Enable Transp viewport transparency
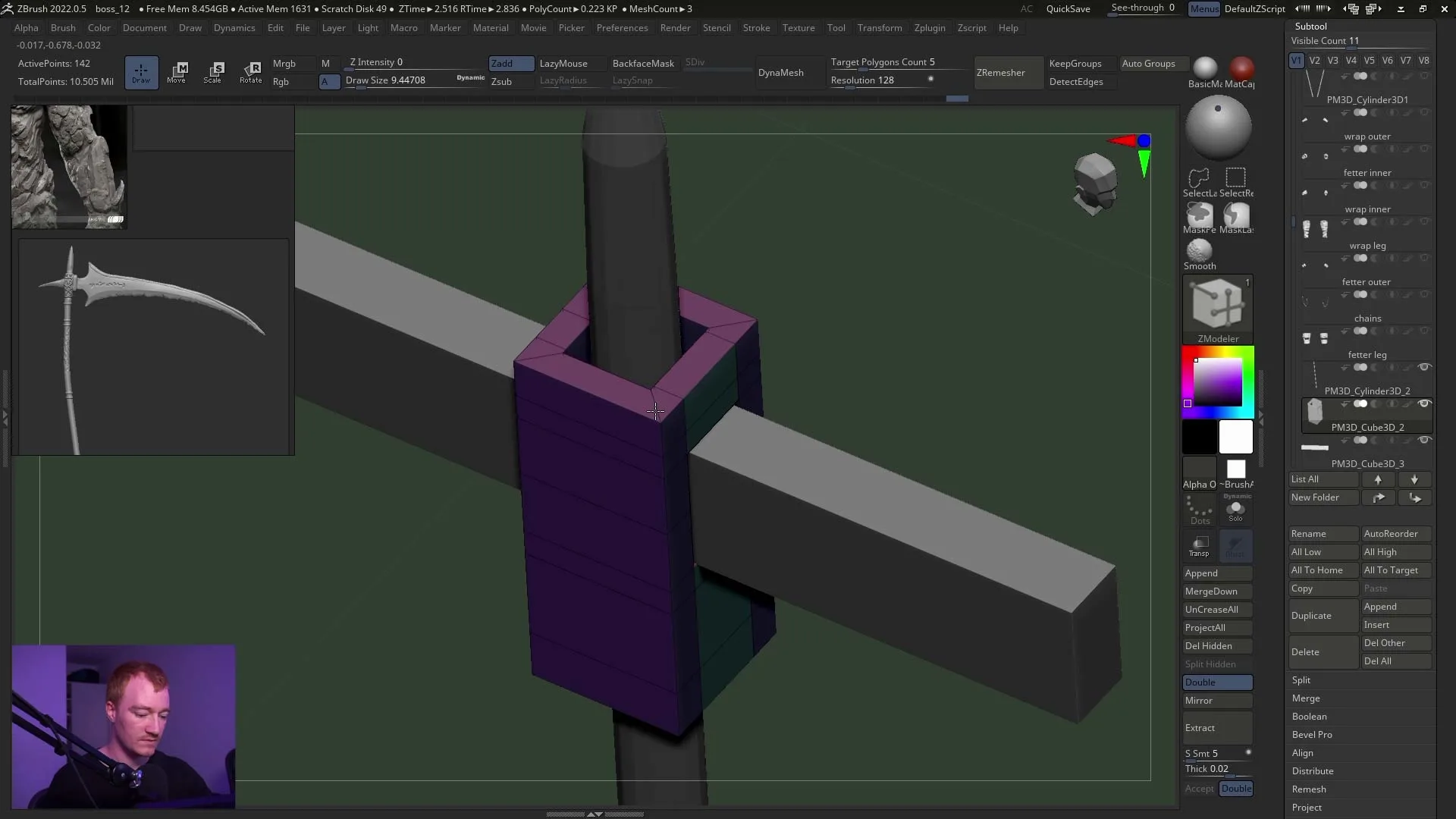 pos(1199,546)
